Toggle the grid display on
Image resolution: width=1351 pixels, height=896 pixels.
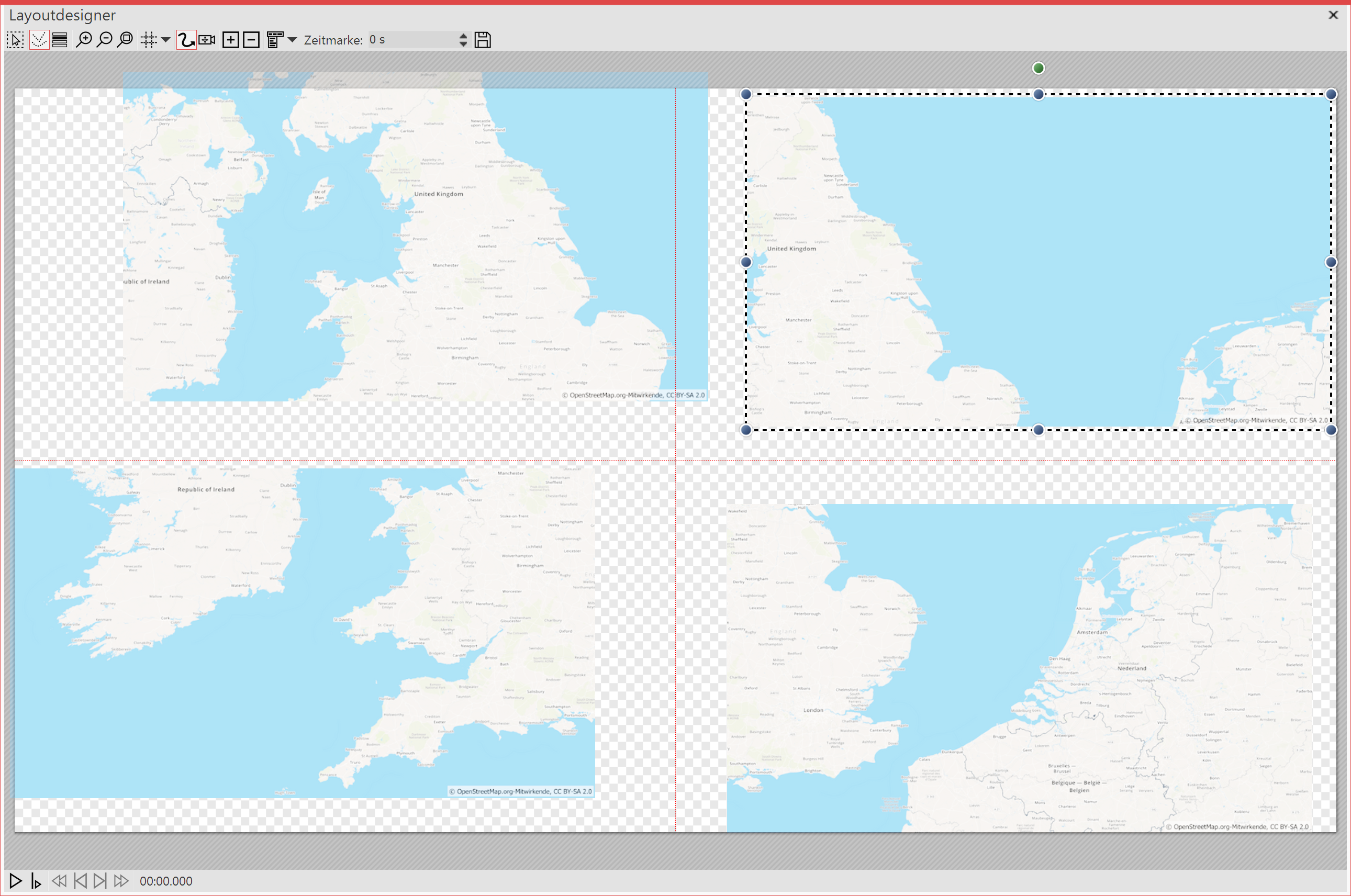pos(149,40)
